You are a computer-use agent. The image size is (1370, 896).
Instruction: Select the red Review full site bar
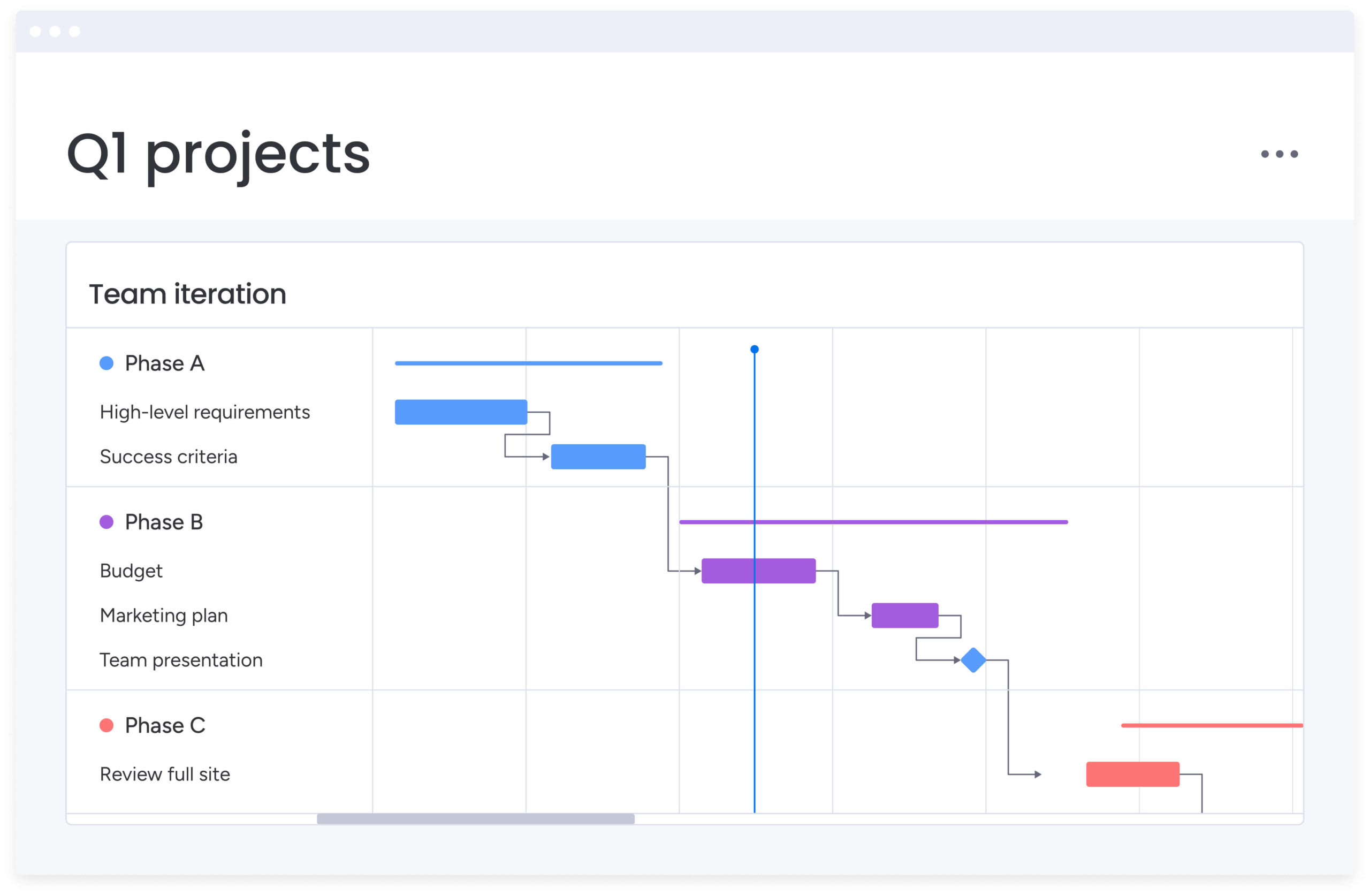coord(1132,774)
